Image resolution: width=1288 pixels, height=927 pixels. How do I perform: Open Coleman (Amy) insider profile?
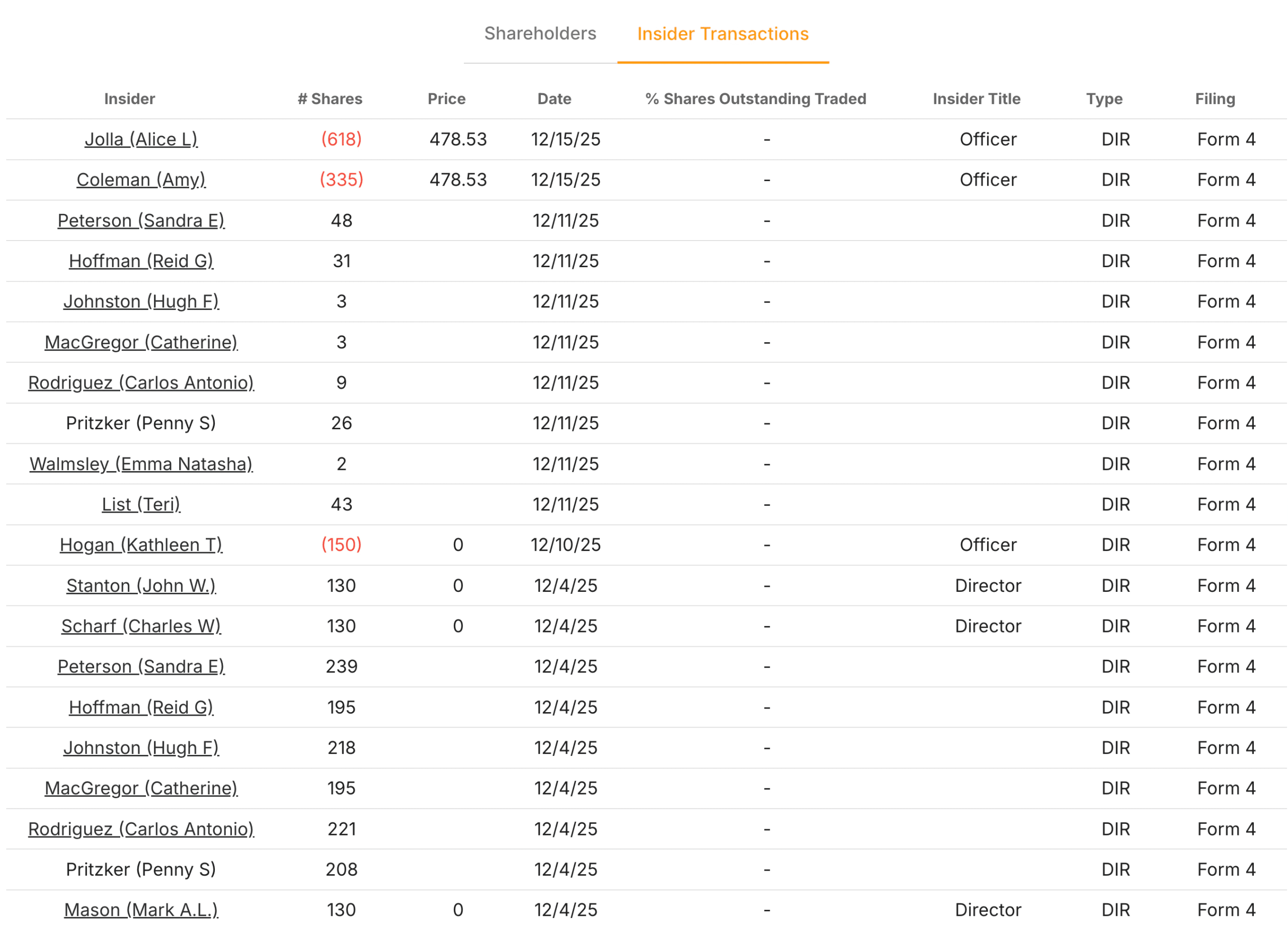pyautogui.click(x=141, y=180)
